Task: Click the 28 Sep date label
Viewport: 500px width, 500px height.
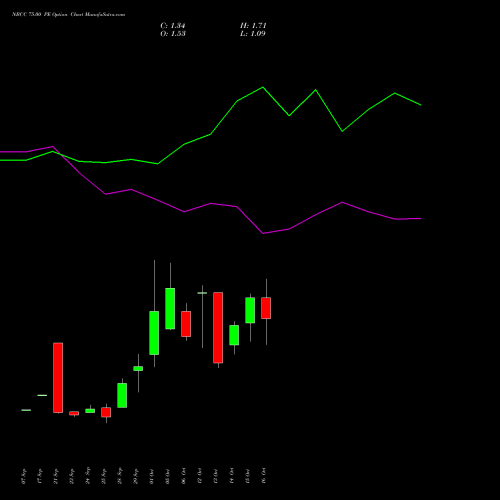Action: (x=120, y=476)
